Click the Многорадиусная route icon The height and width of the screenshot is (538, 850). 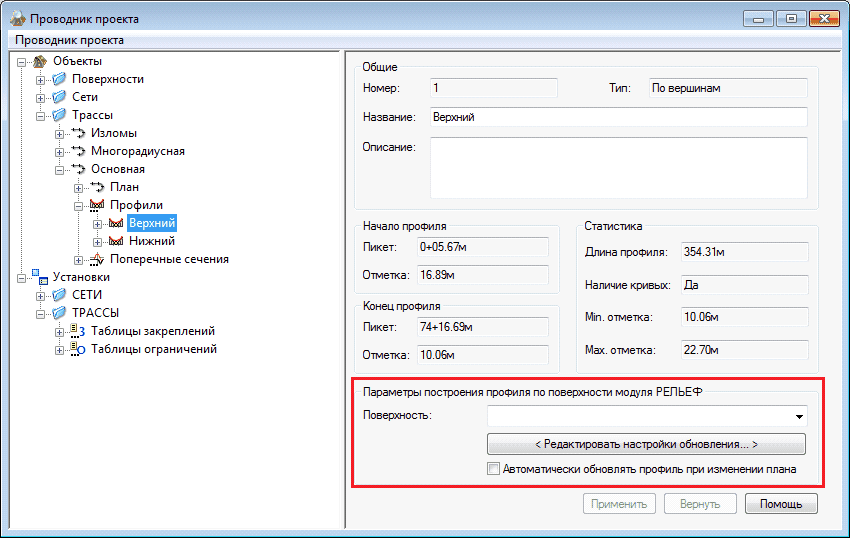79,151
